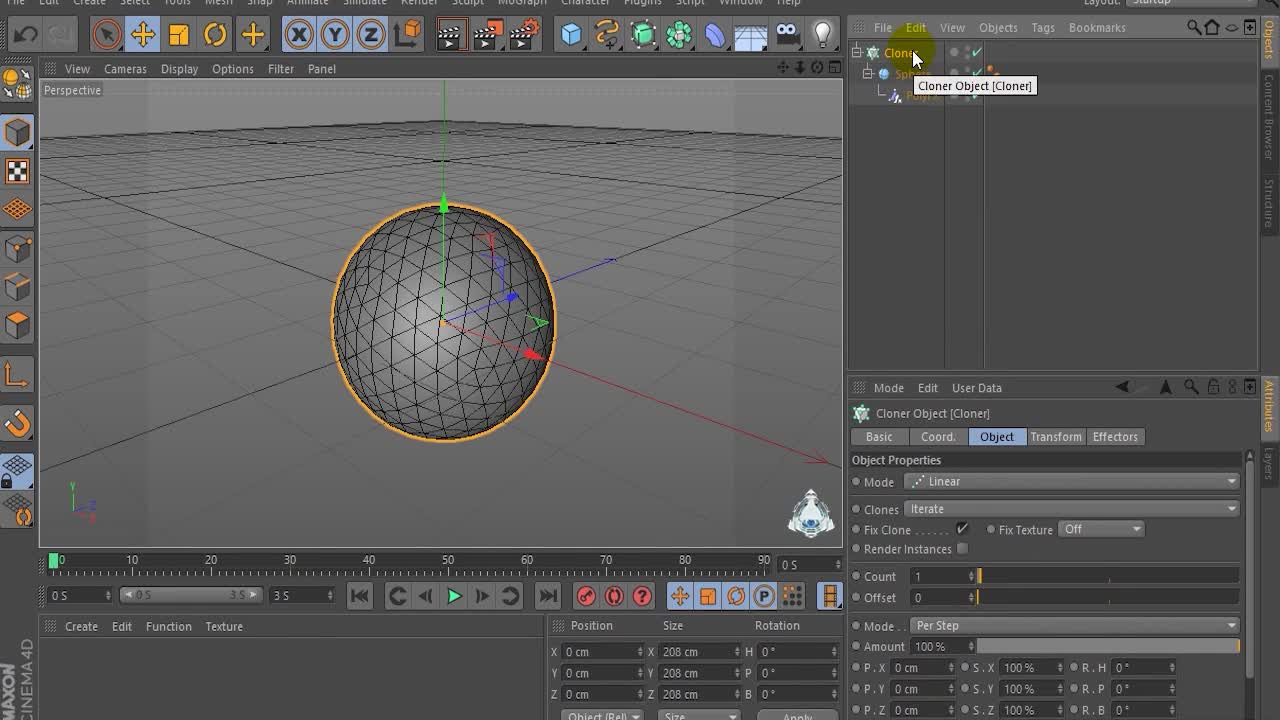The image size is (1280, 720).
Task: Open Bookmarks menu in Object Manager
Action: (x=1097, y=28)
